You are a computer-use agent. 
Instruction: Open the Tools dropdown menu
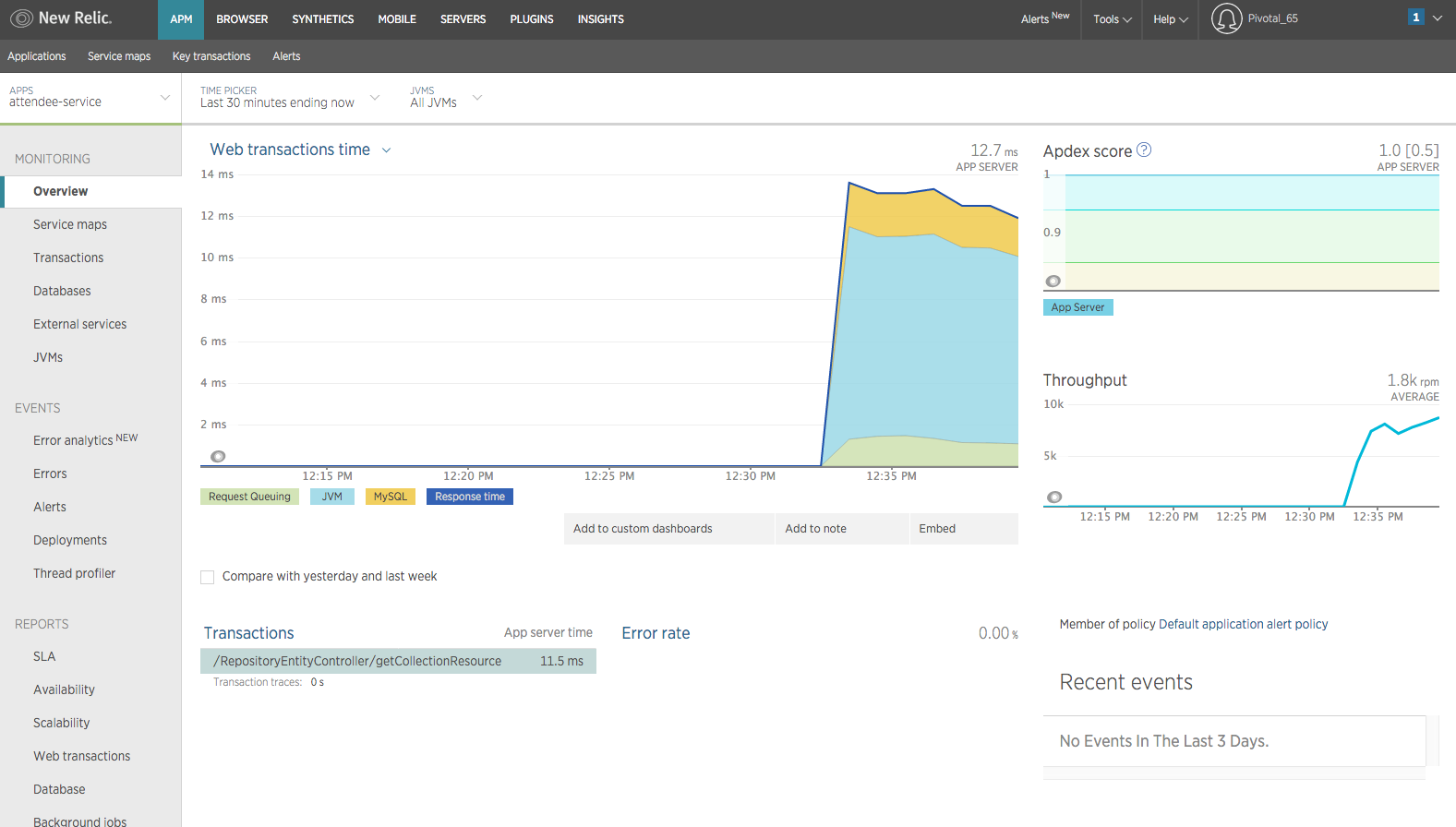point(1112,19)
